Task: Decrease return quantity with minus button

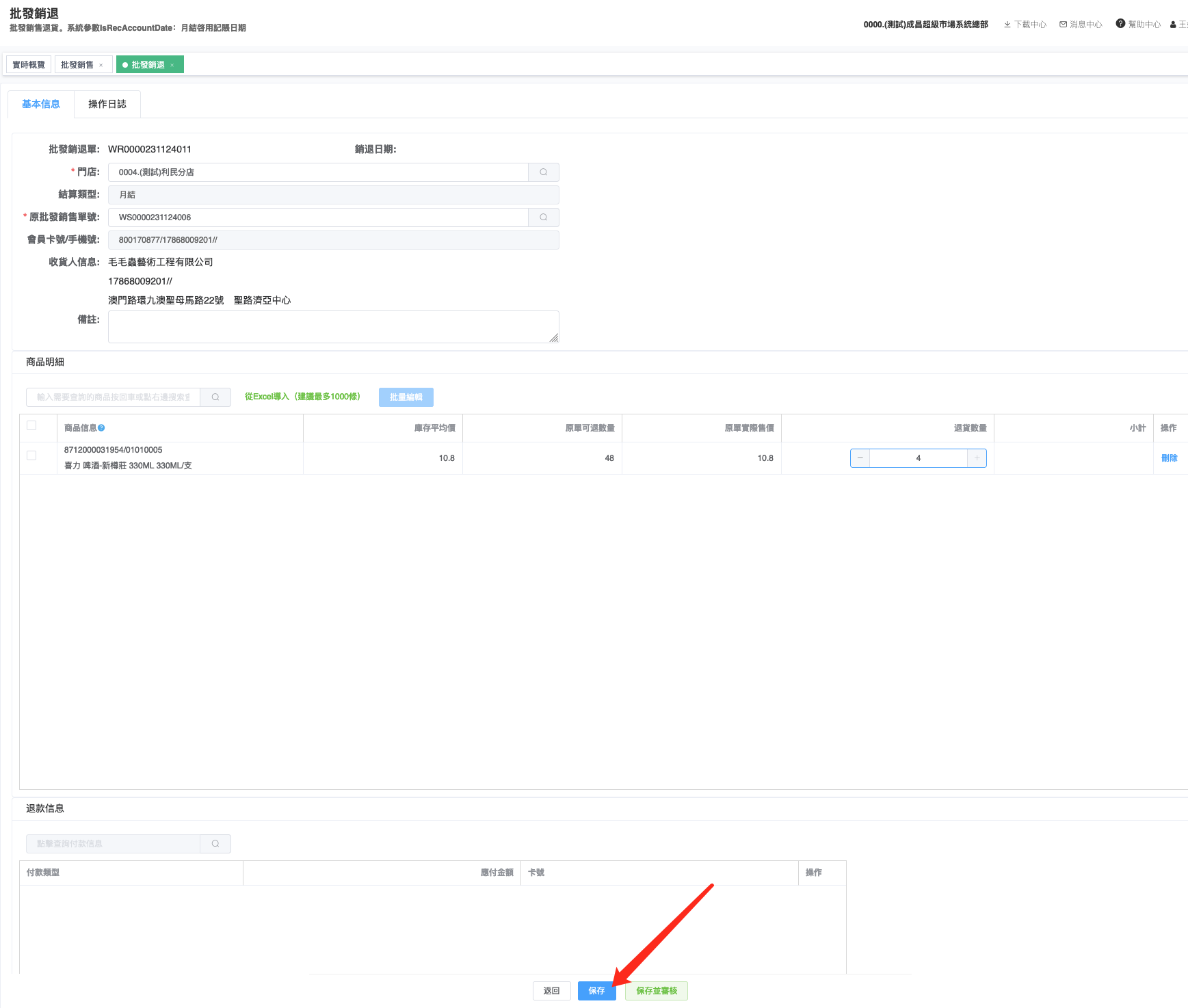Action: pyautogui.click(x=860, y=458)
